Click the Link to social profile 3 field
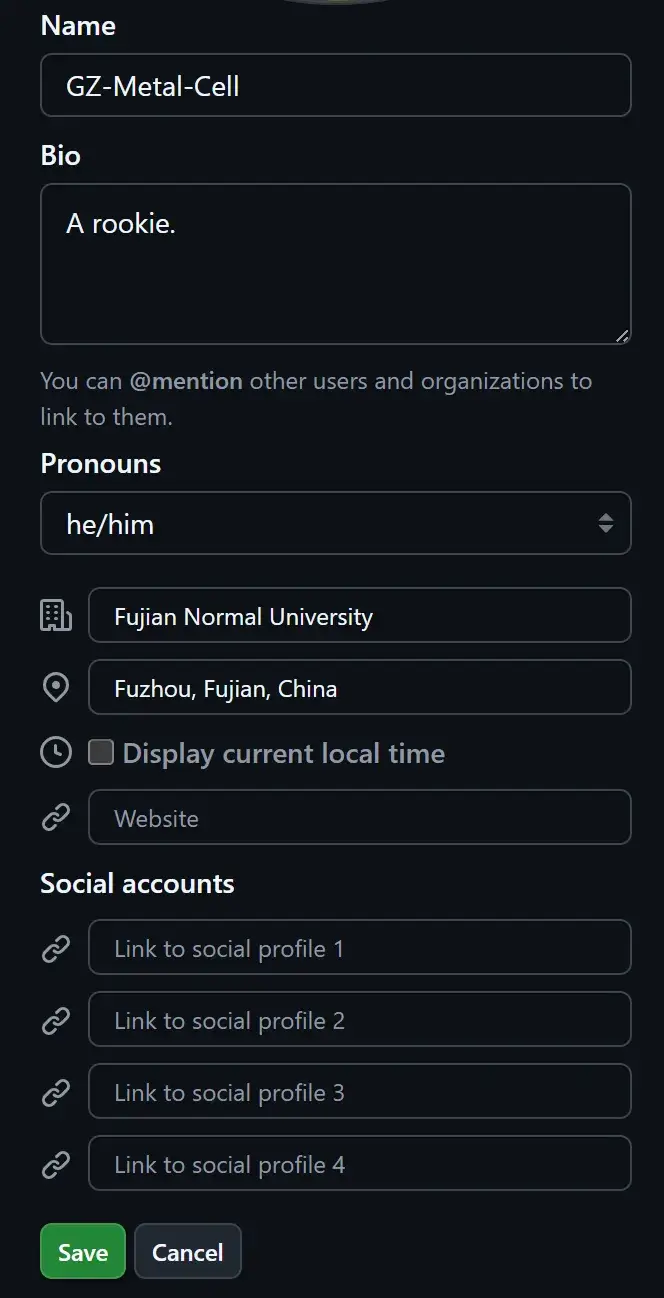The width and height of the screenshot is (664, 1298). pyautogui.click(x=360, y=1092)
